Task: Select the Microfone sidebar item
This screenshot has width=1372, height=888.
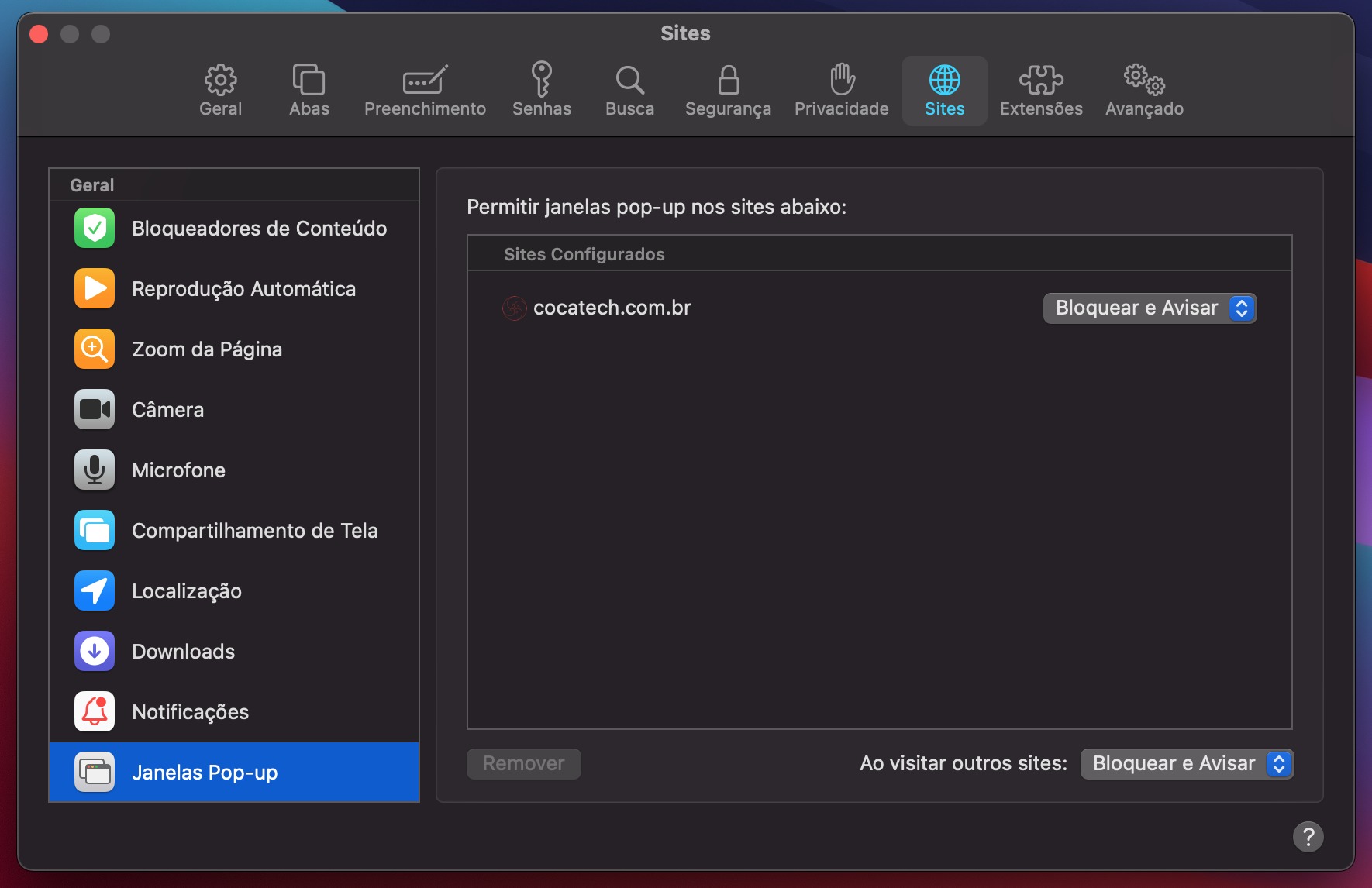Action: tap(178, 470)
